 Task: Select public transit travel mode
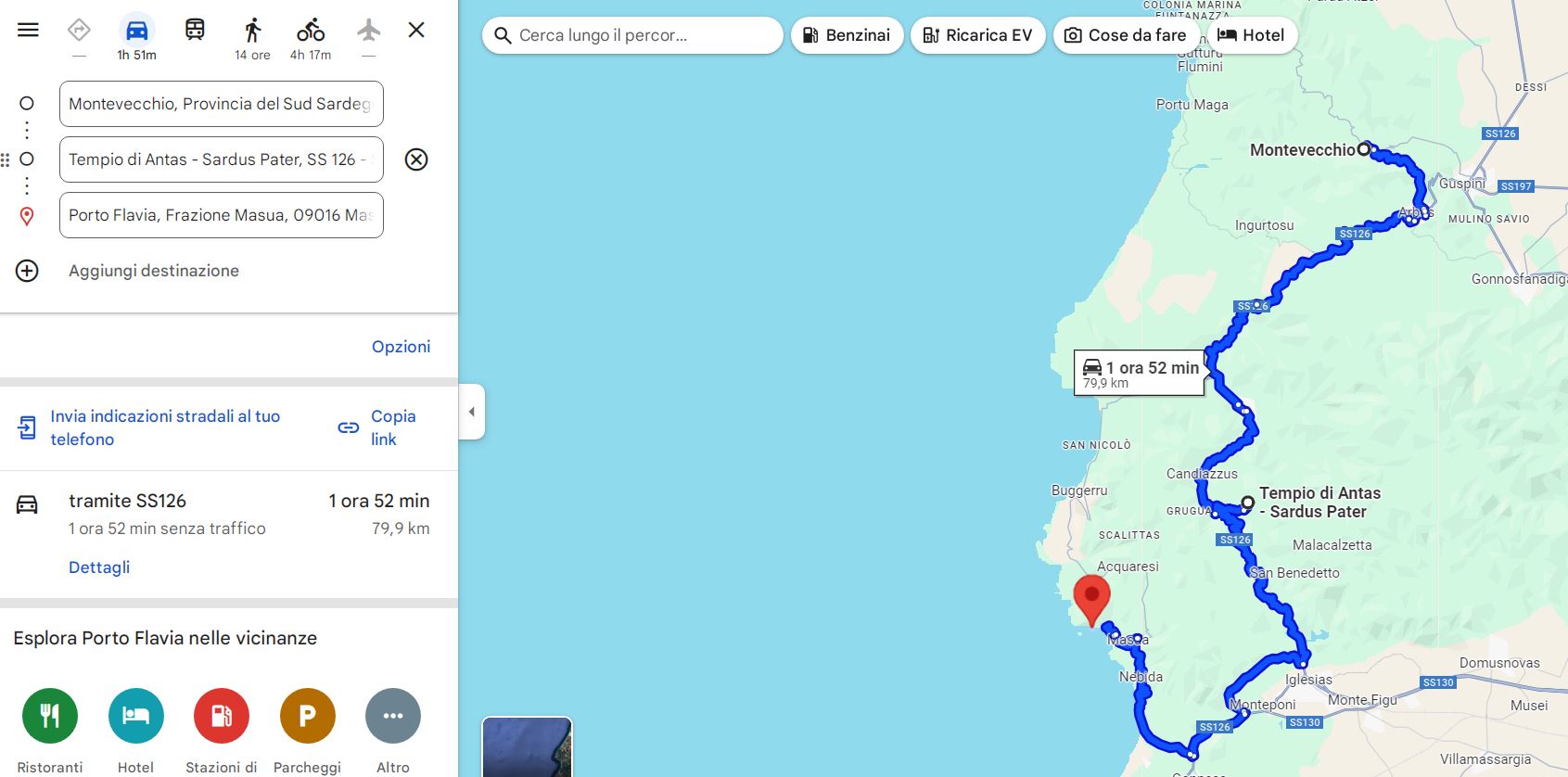coord(195,31)
